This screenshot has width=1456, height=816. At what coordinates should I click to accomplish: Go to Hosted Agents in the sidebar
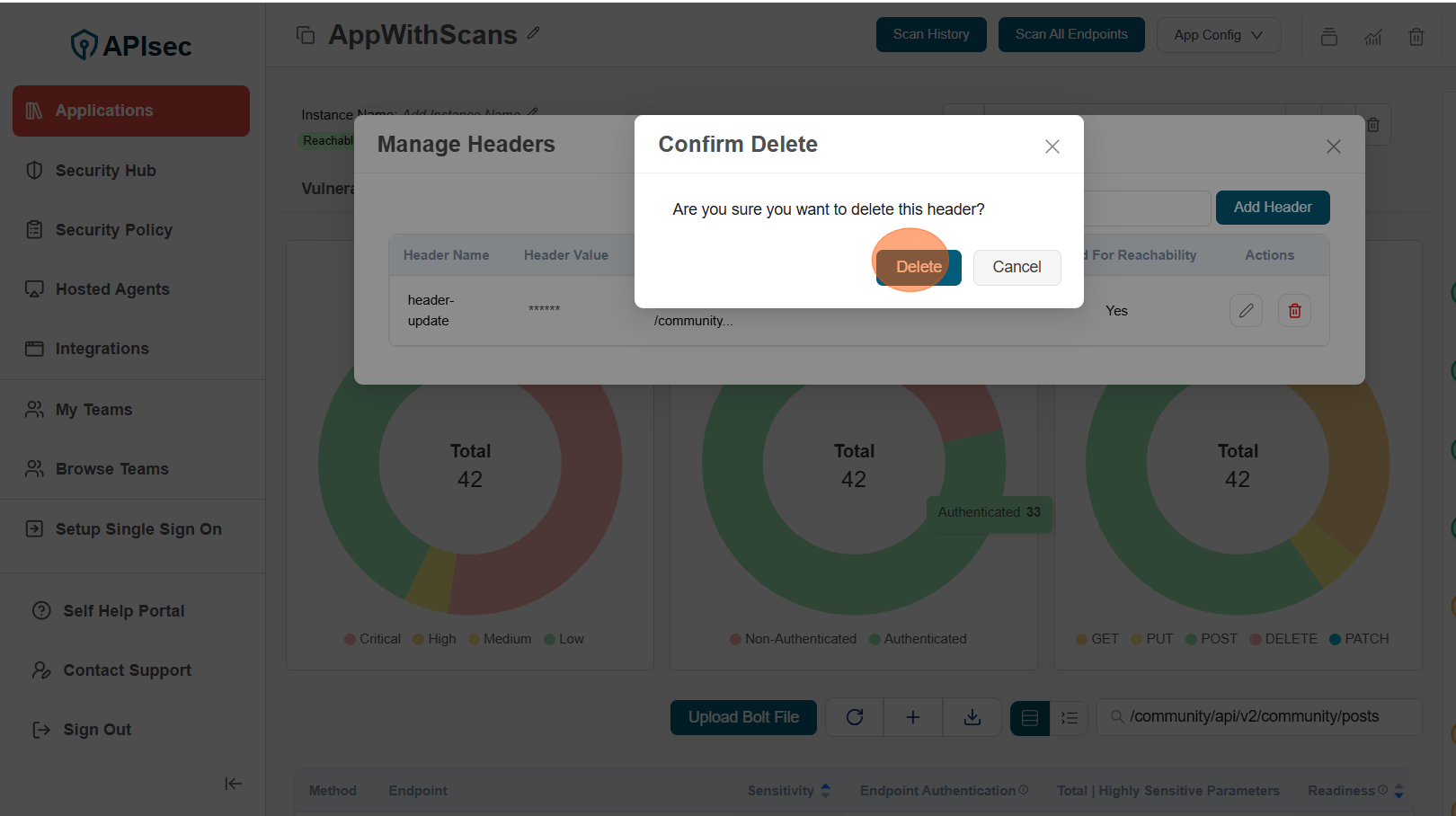pyautogui.click(x=112, y=289)
